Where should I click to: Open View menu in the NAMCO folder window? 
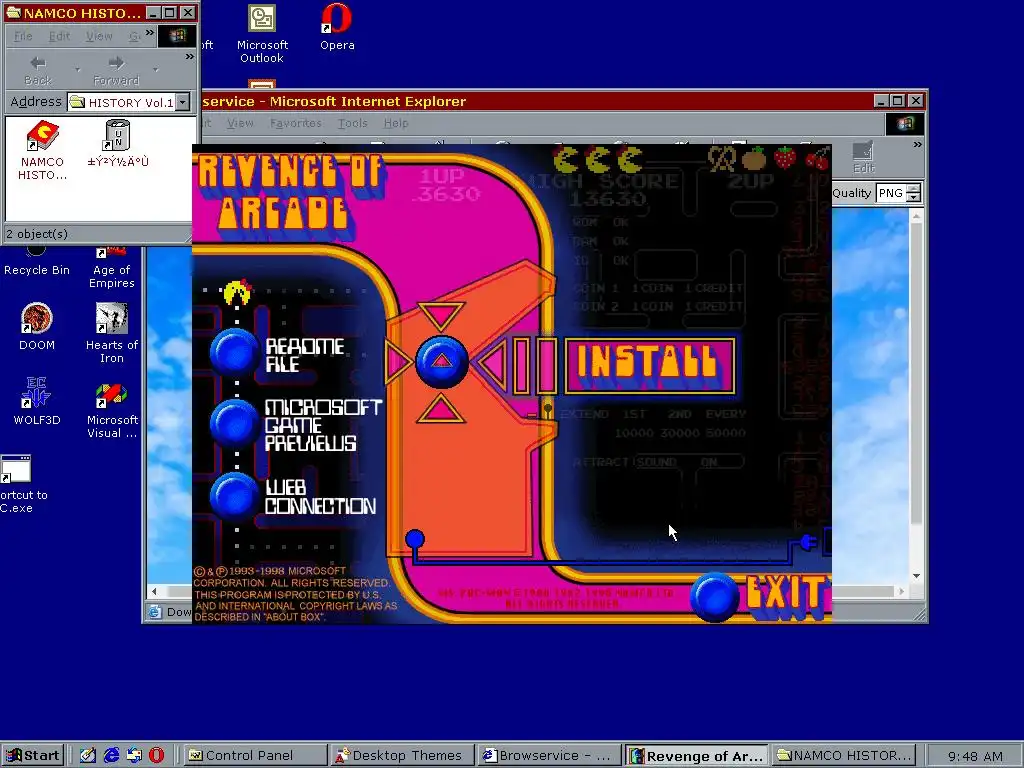coord(99,36)
